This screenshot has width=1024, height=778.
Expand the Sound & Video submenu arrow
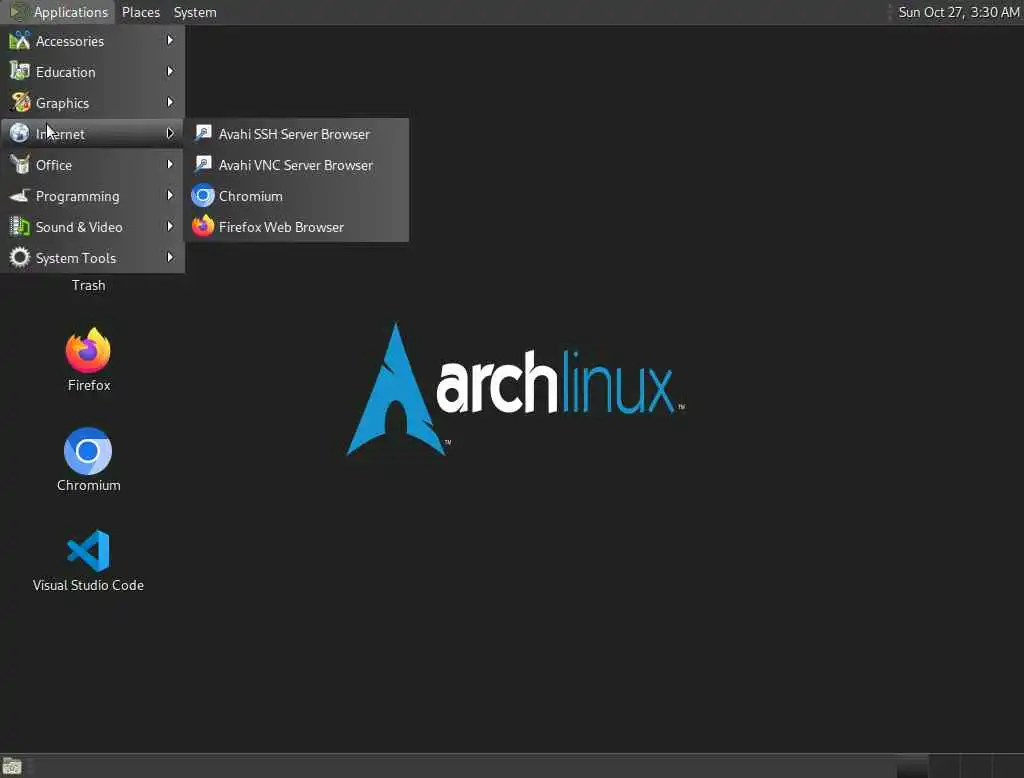170,227
